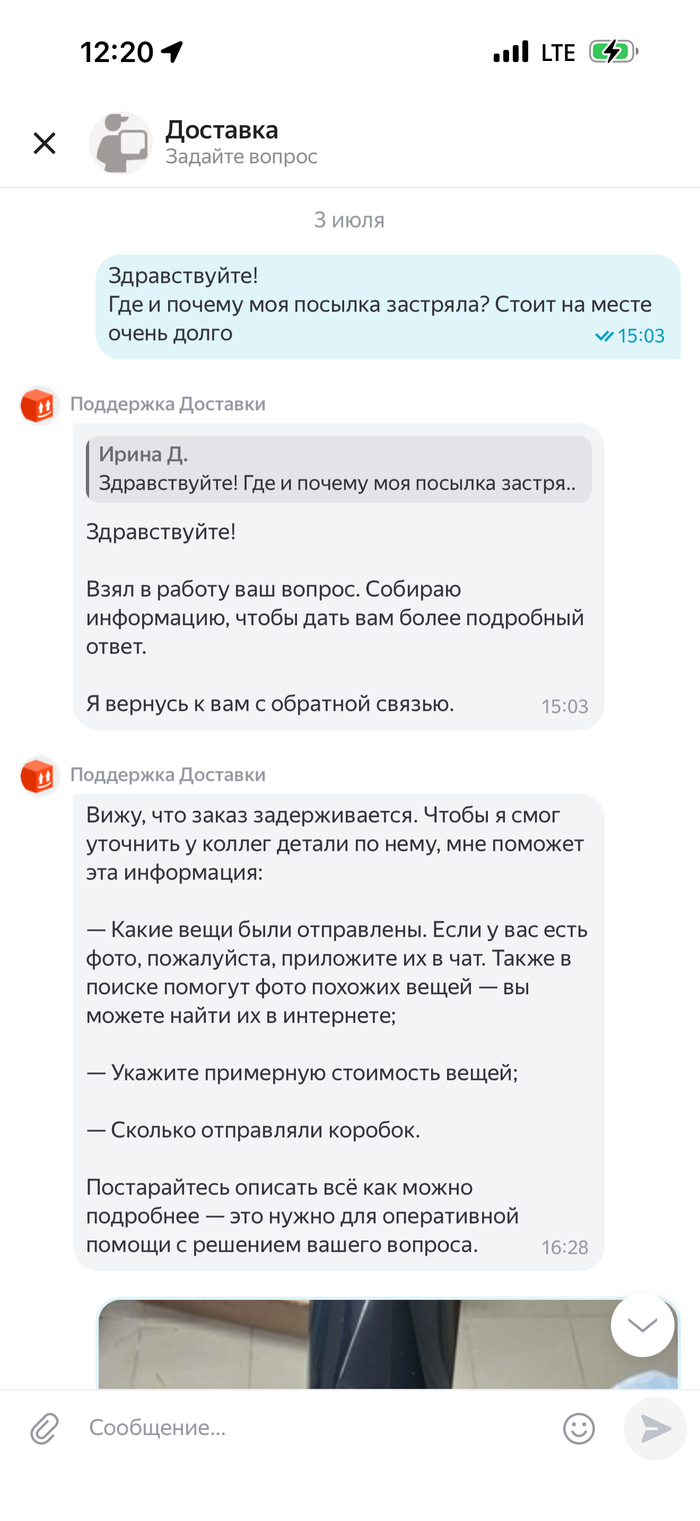Tap the paper-plane send icon
The height and width of the screenshot is (1521, 700).
[x=655, y=1428]
